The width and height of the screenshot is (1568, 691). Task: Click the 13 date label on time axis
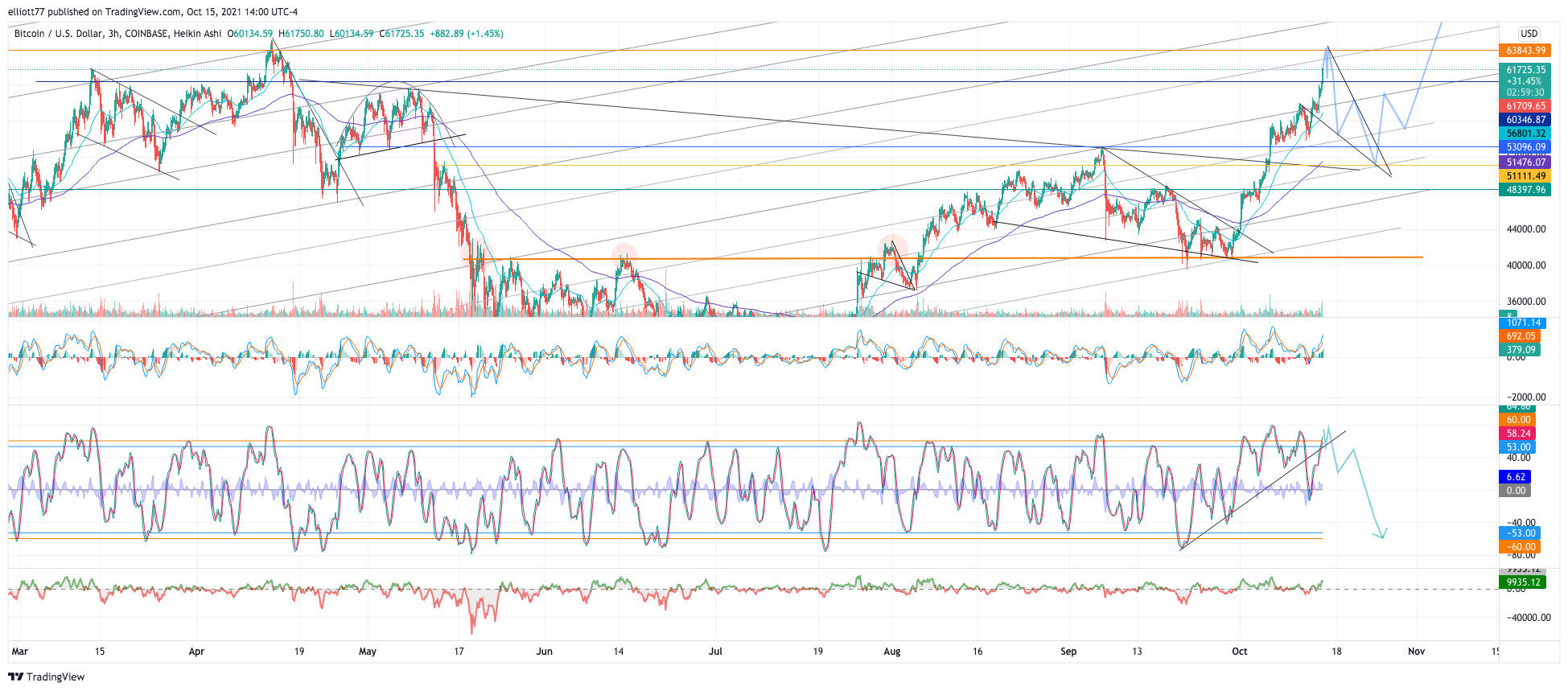point(1137,652)
